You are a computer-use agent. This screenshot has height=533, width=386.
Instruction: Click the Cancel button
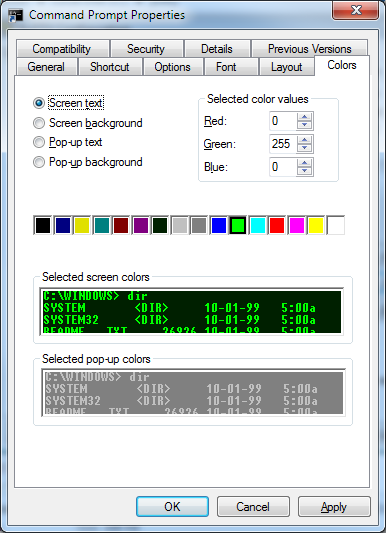tap(253, 507)
